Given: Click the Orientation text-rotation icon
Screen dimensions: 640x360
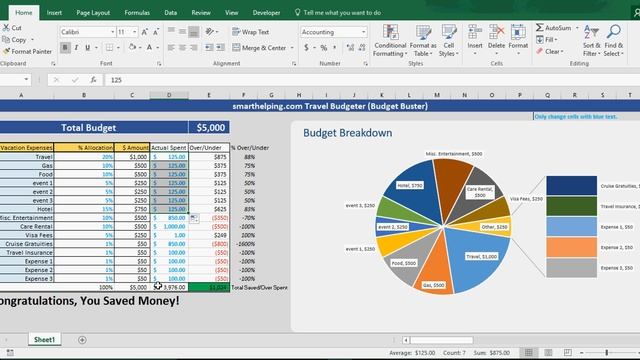Looking at the screenshot, I should tap(210, 31).
